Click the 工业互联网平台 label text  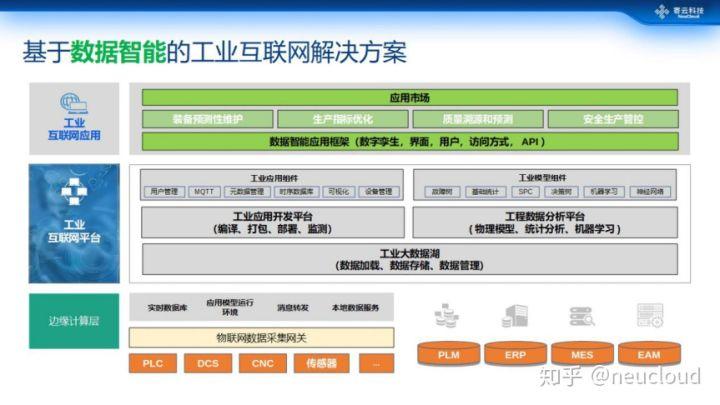74,231
